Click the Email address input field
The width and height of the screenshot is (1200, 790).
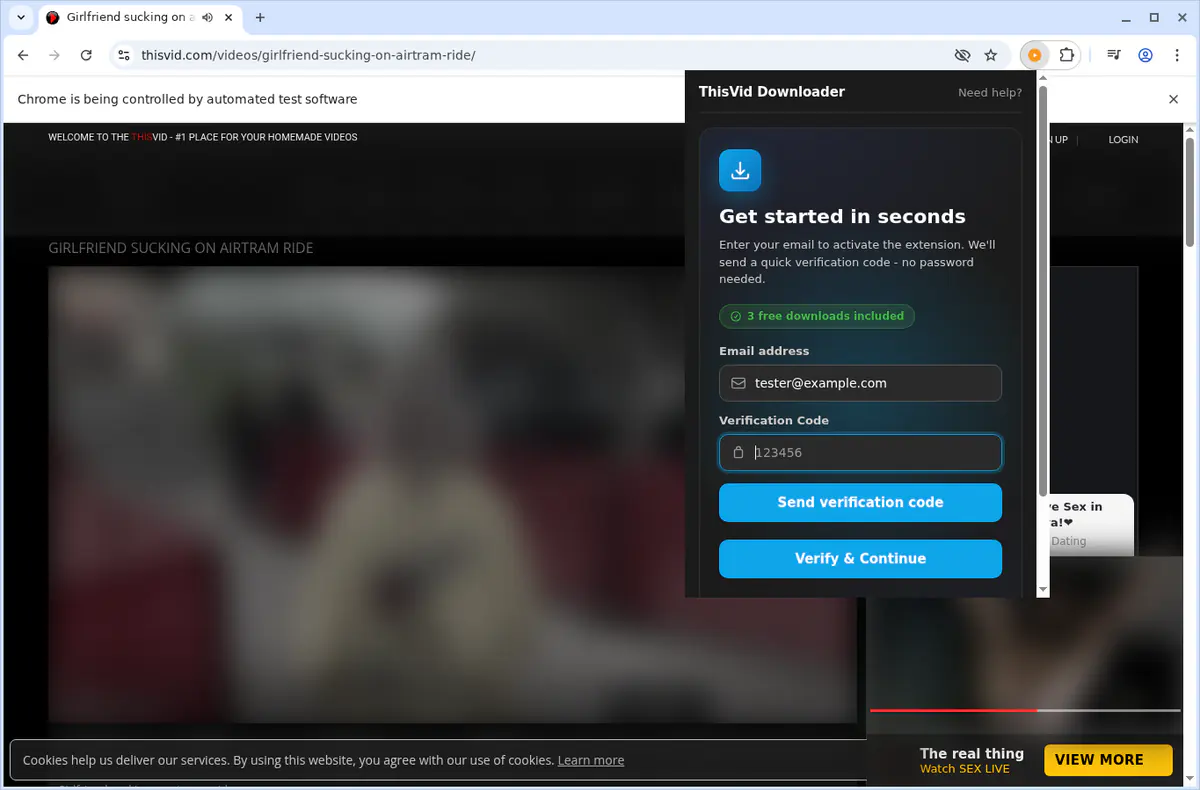[x=860, y=383]
